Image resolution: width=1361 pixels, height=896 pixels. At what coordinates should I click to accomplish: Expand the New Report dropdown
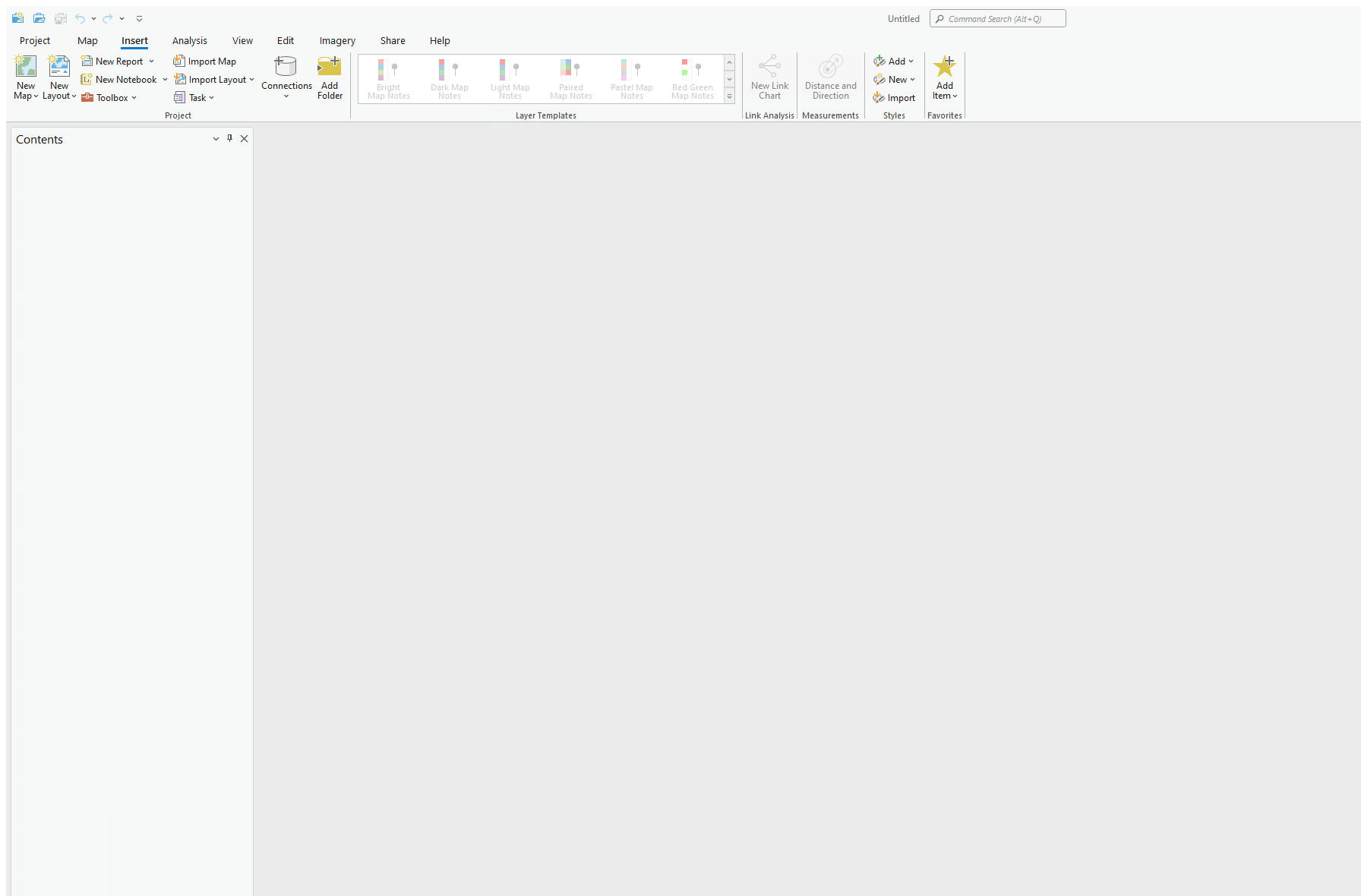point(150,61)
